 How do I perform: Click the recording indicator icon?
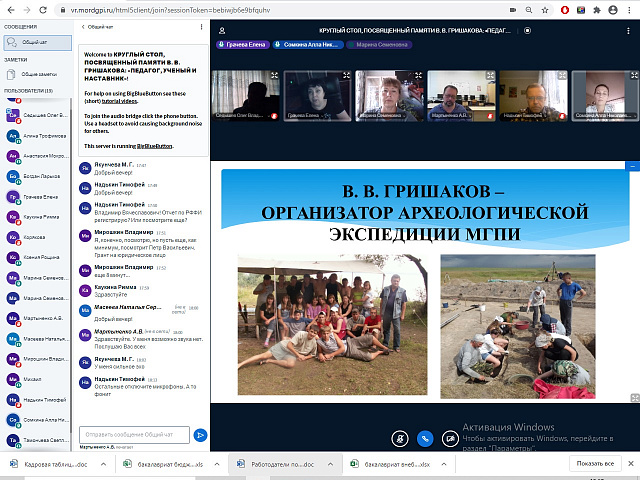(527, 30)
